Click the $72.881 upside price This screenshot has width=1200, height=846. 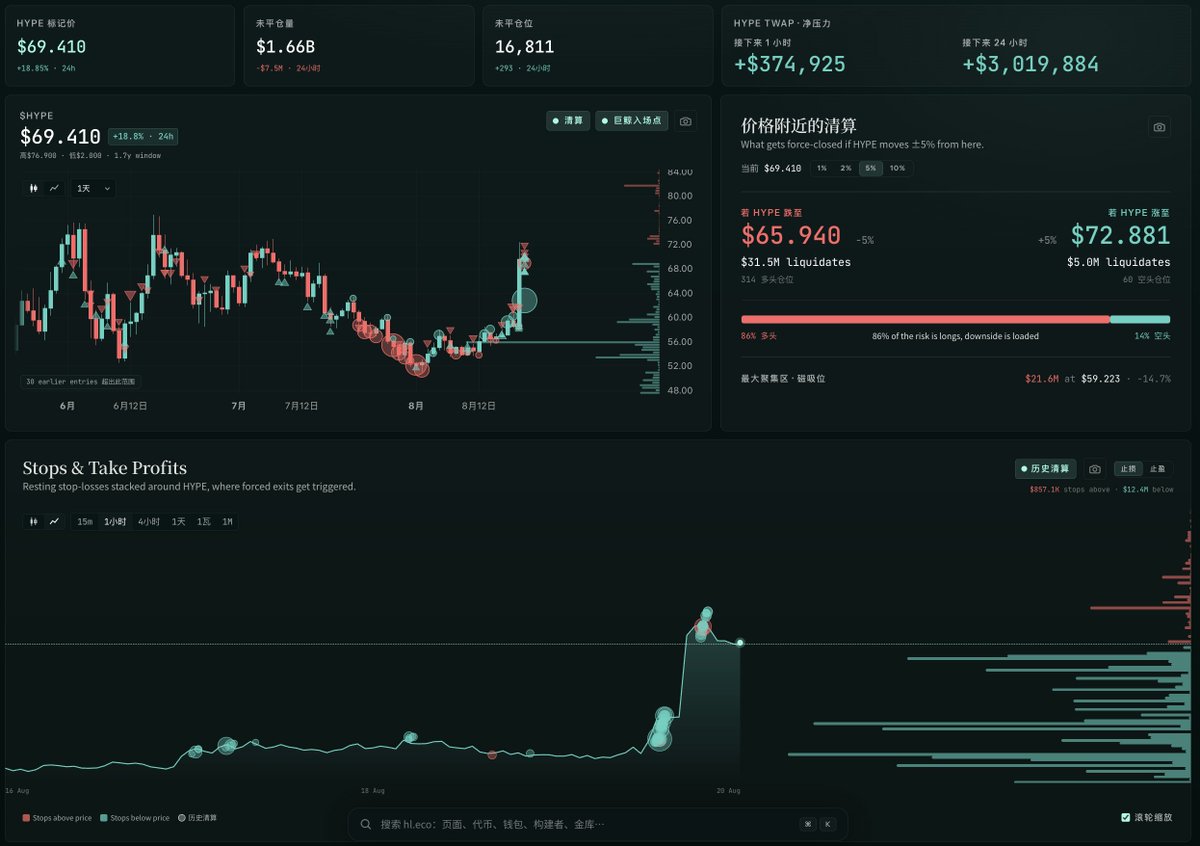tap(1120, 236)
